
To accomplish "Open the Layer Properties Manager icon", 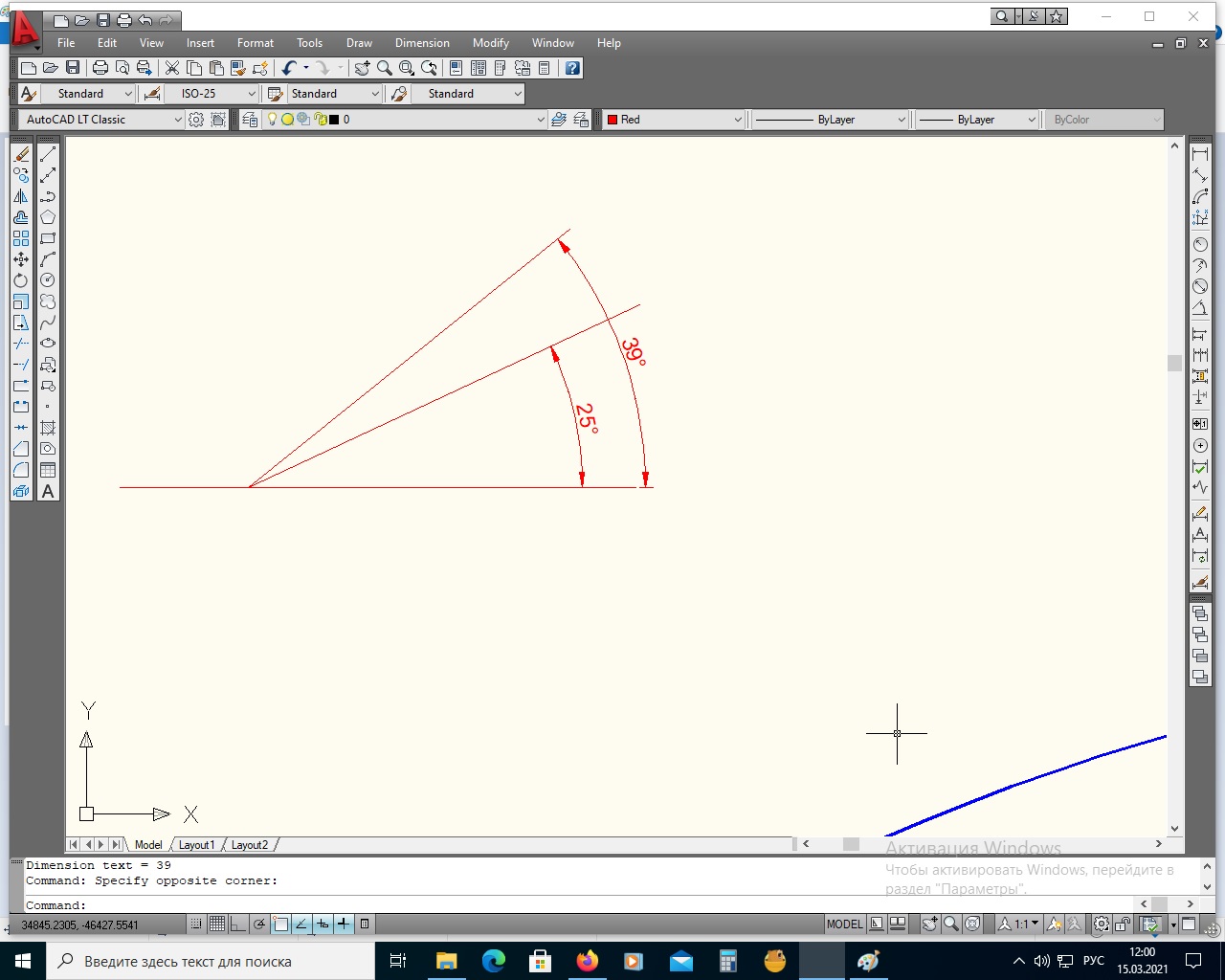I will [251, 120].
